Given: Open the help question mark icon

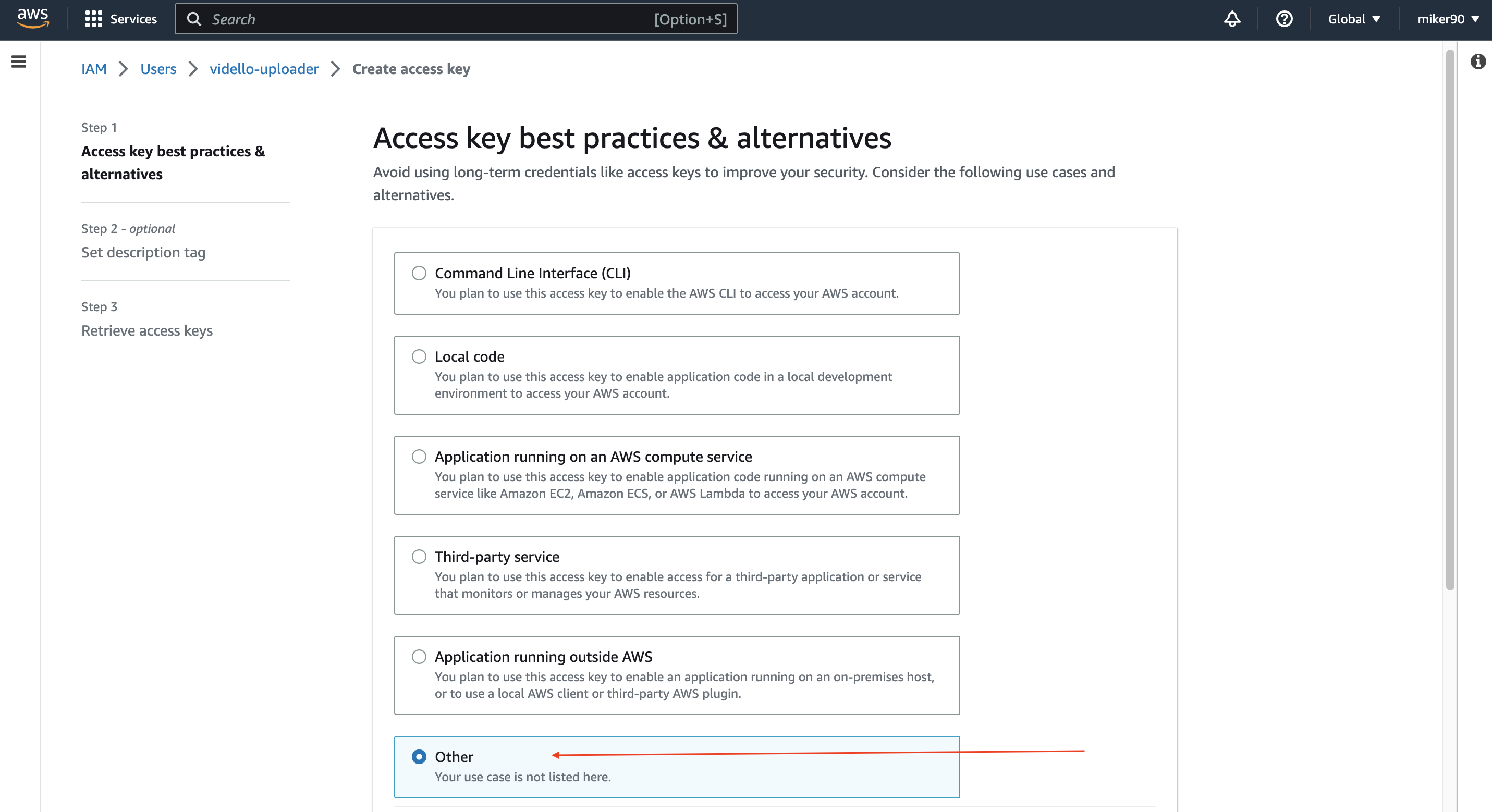Looking at the screenshot, I should coord(1284,19).
